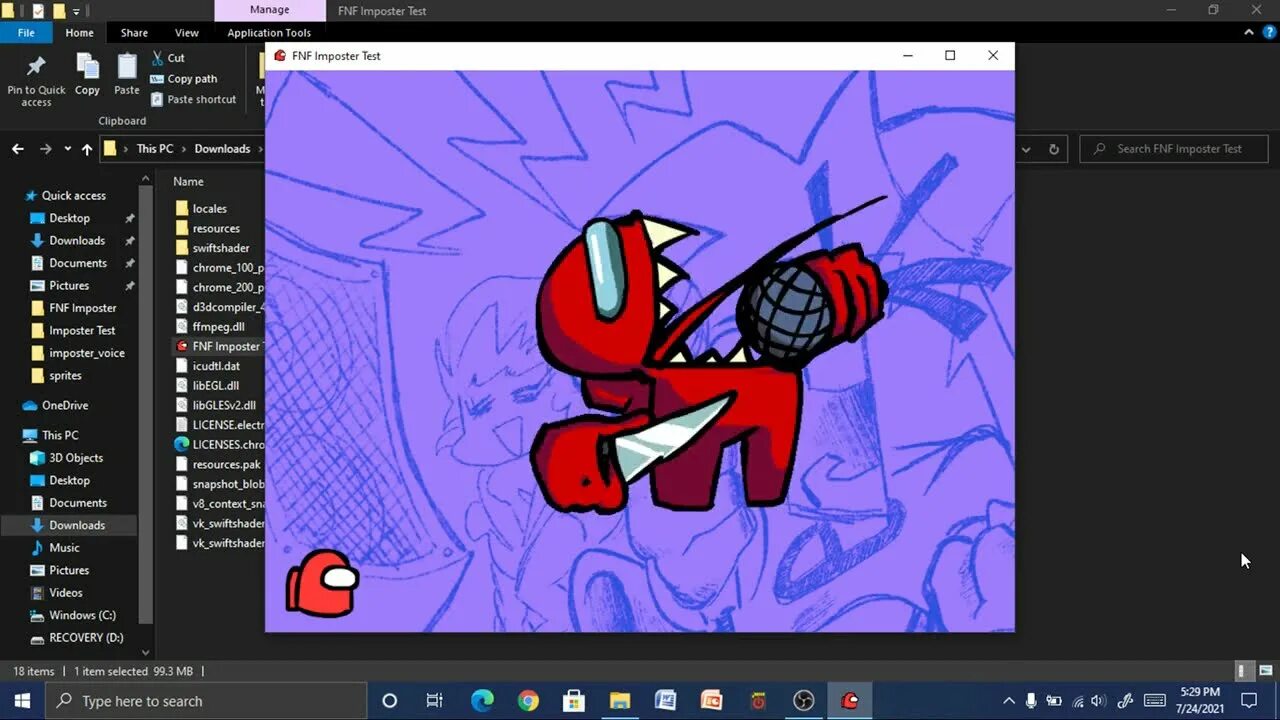Screen dimensions: 1280x720
Task: Select the icudtl.dat file
Action: pos(216,366)
